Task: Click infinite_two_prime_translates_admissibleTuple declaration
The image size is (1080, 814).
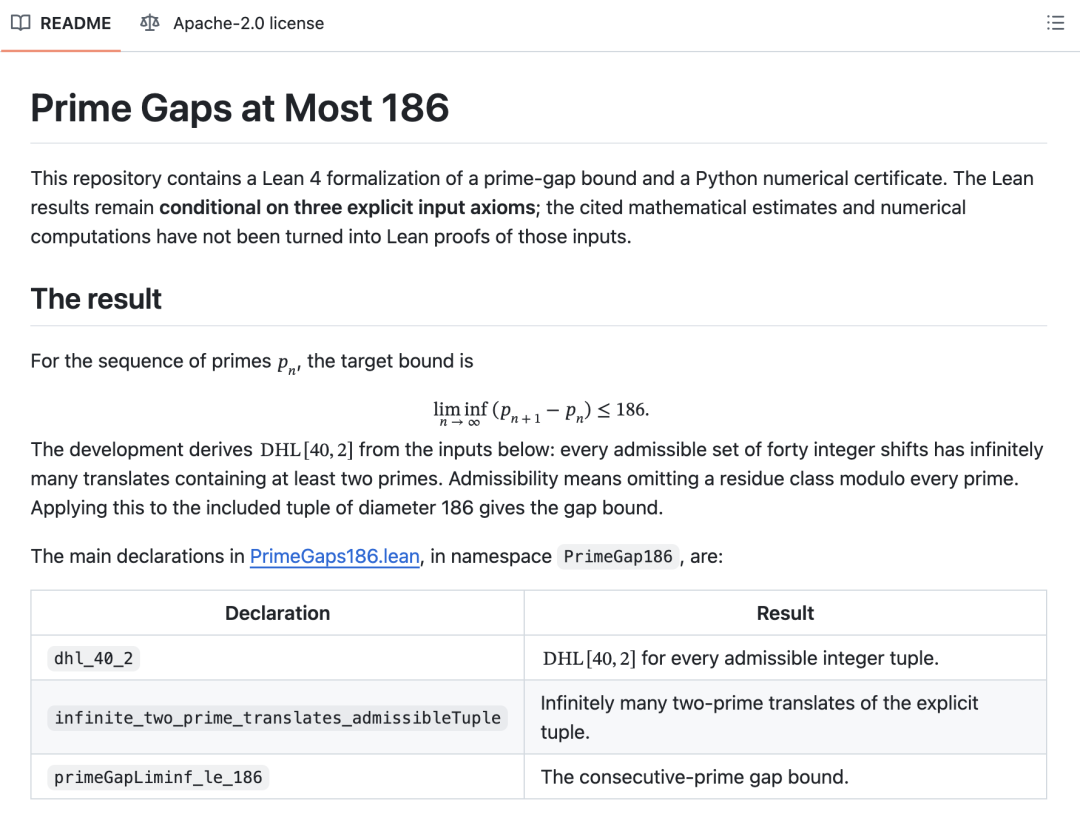Action: (x=278, y=718)
